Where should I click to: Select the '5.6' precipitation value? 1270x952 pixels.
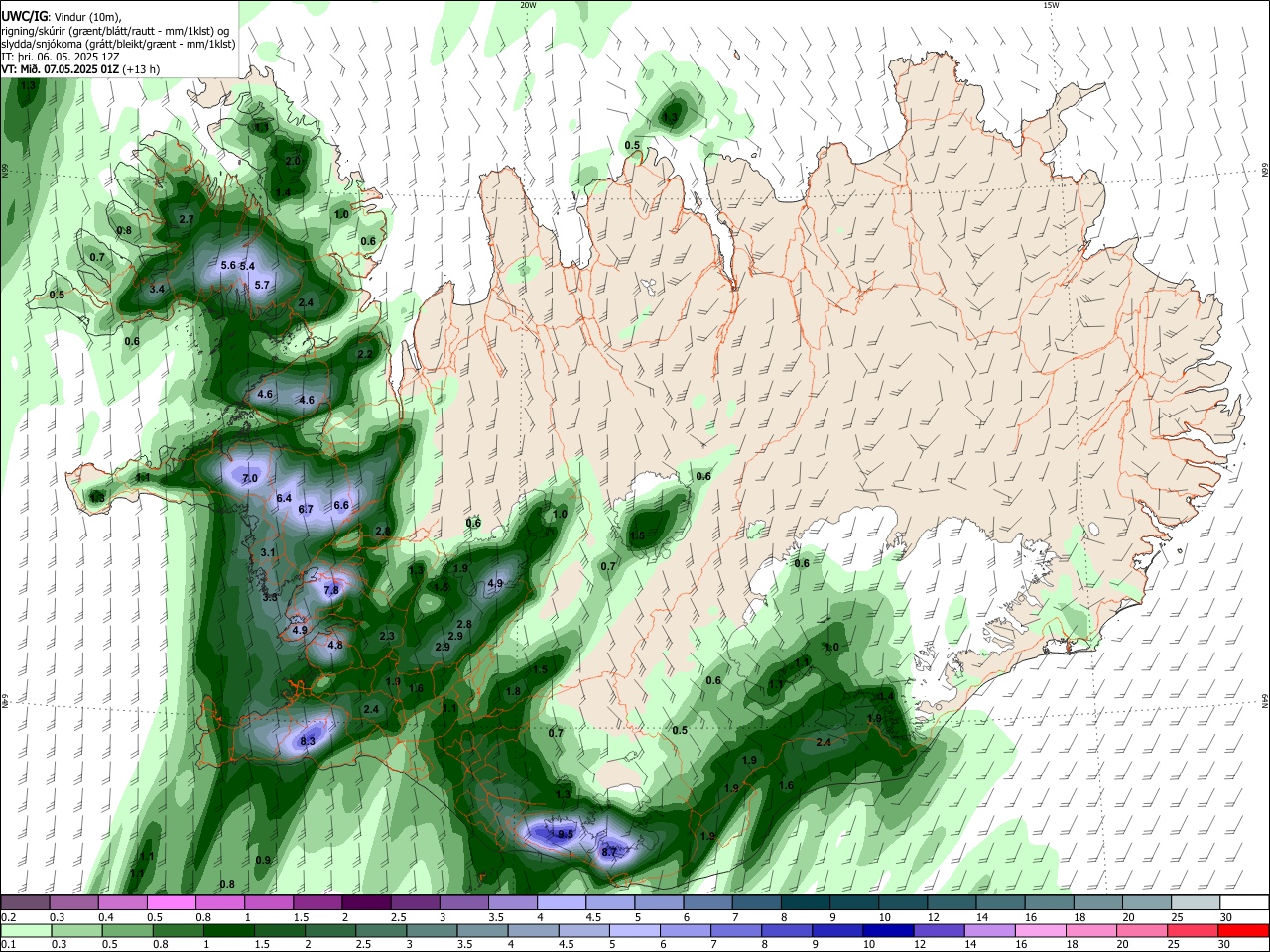click(228, 265)
